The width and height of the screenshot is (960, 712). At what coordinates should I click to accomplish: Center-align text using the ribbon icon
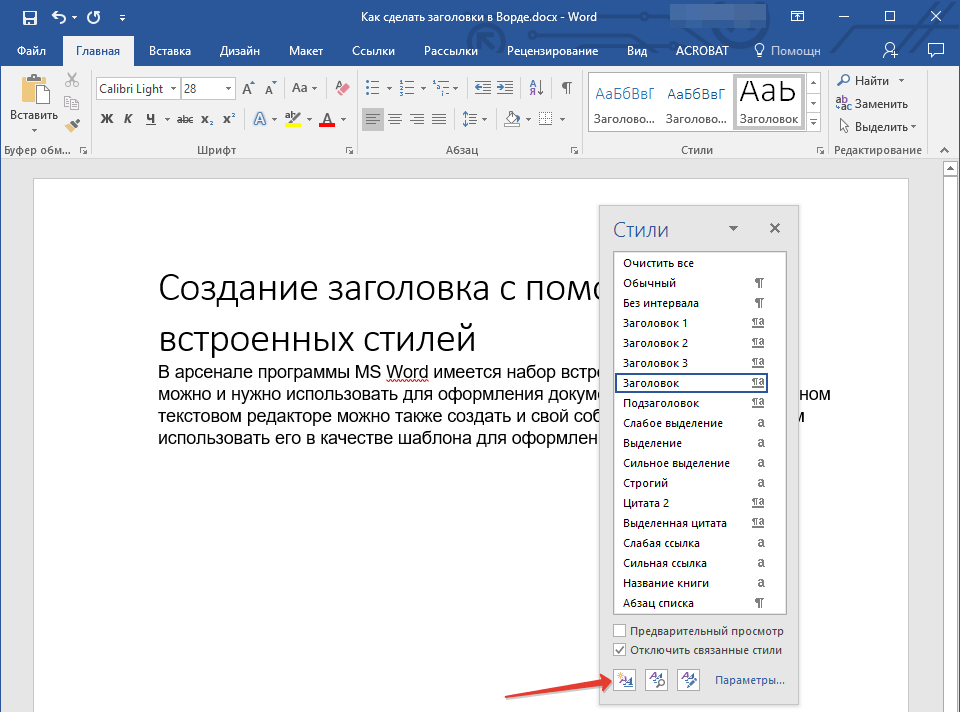click(395, 119)
